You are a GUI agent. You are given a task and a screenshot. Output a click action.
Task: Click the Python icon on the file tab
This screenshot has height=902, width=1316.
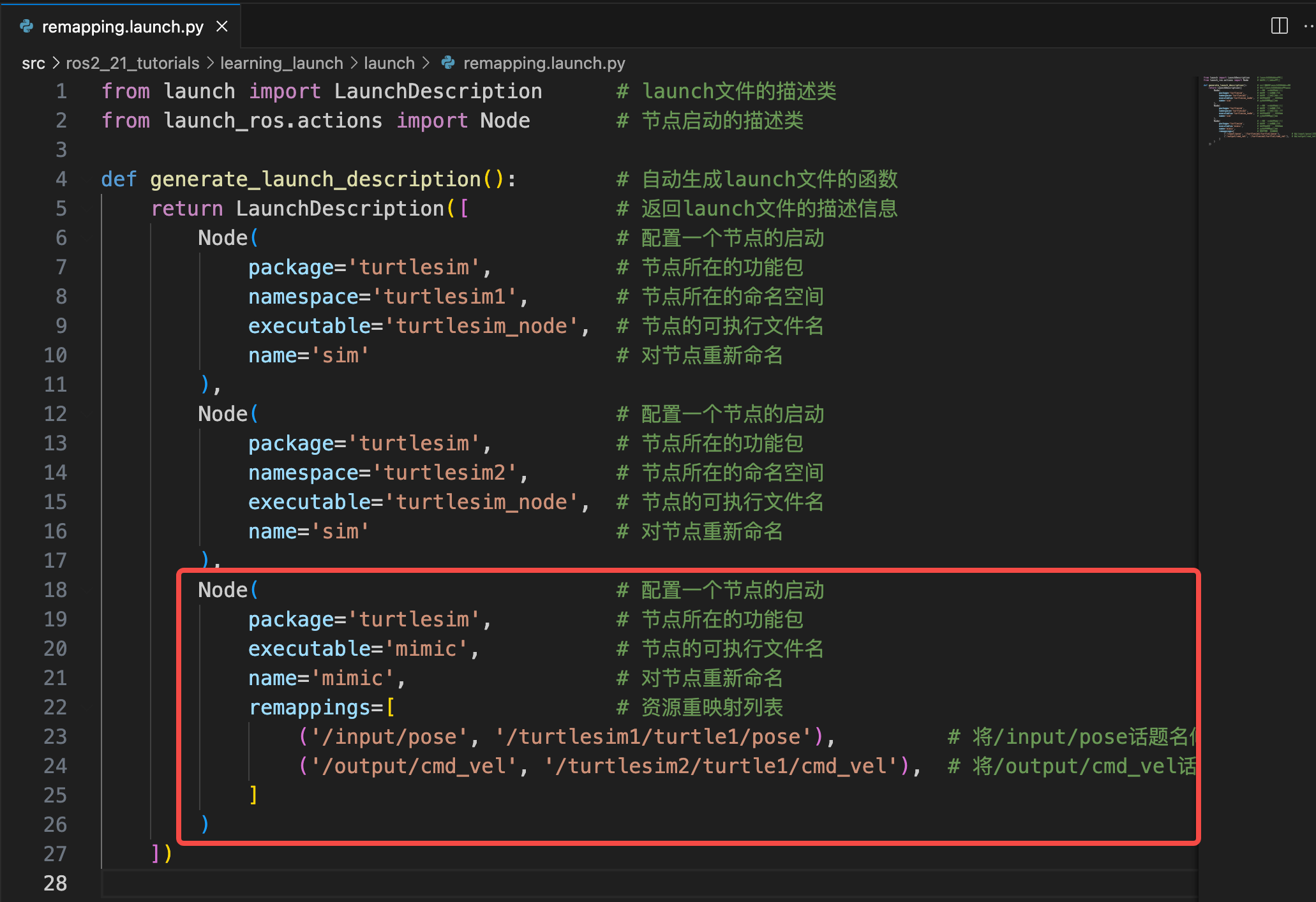[27, 26]
